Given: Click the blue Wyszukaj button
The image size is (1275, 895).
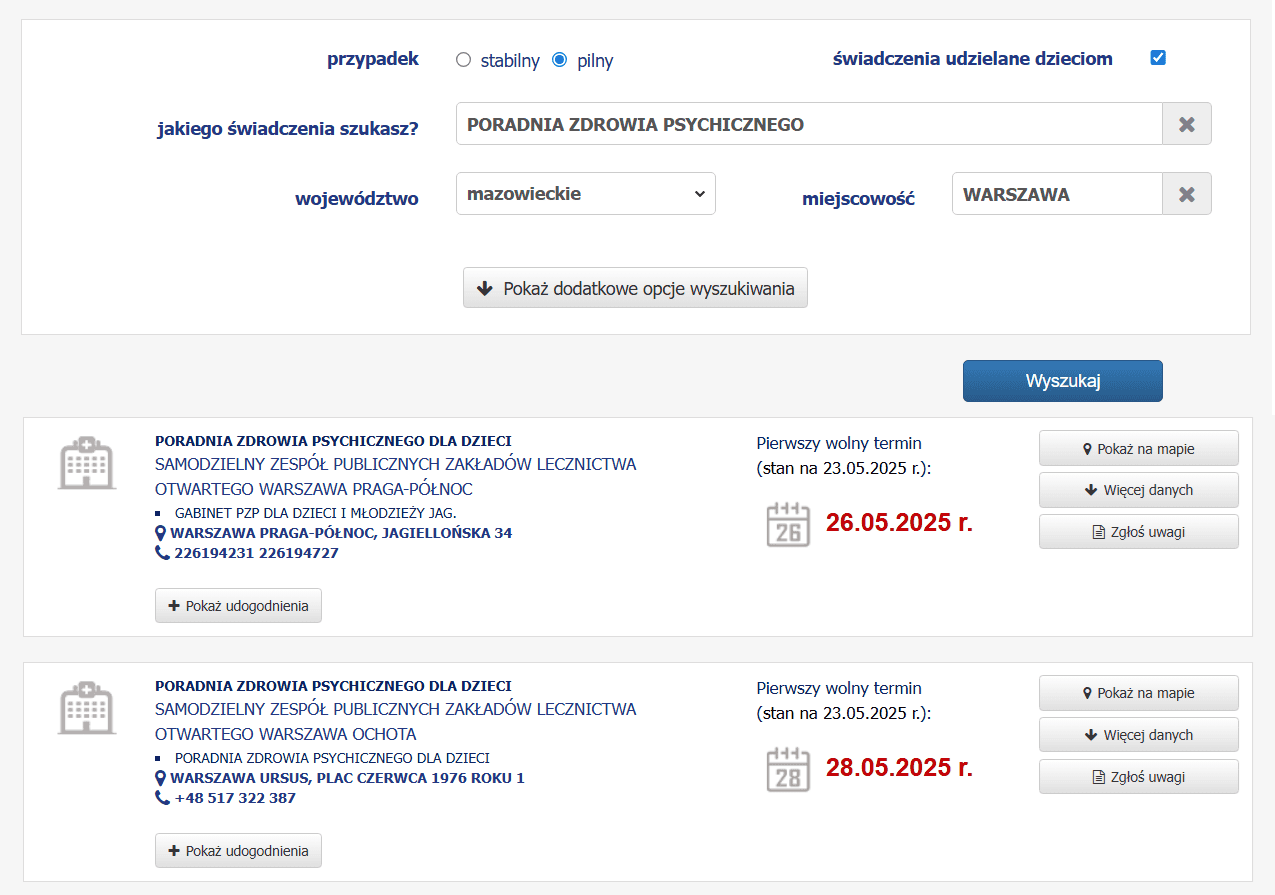Looking at the screenshot, I should pos(1063,381).
